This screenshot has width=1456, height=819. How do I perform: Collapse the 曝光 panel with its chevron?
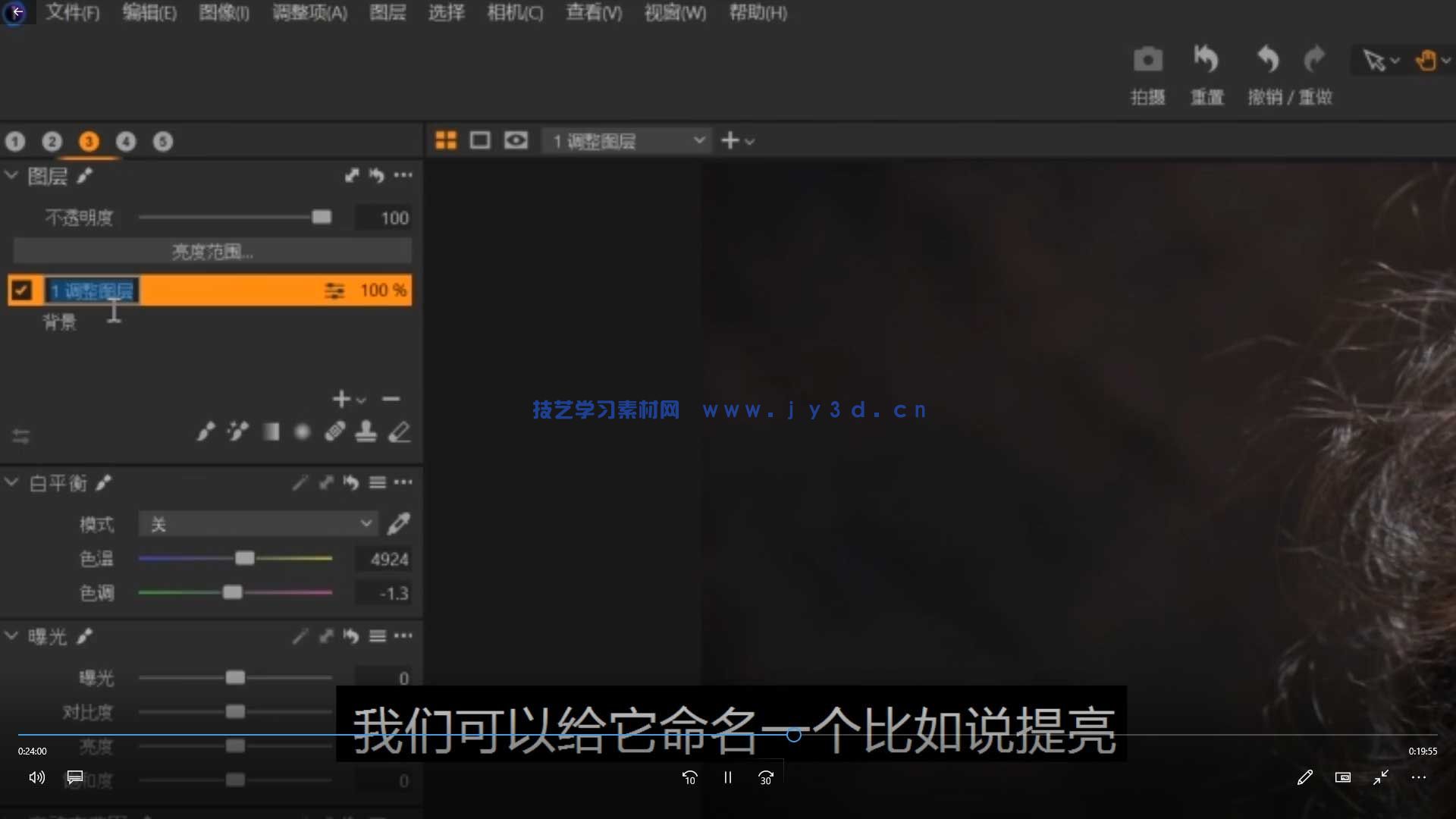[11, 635]
